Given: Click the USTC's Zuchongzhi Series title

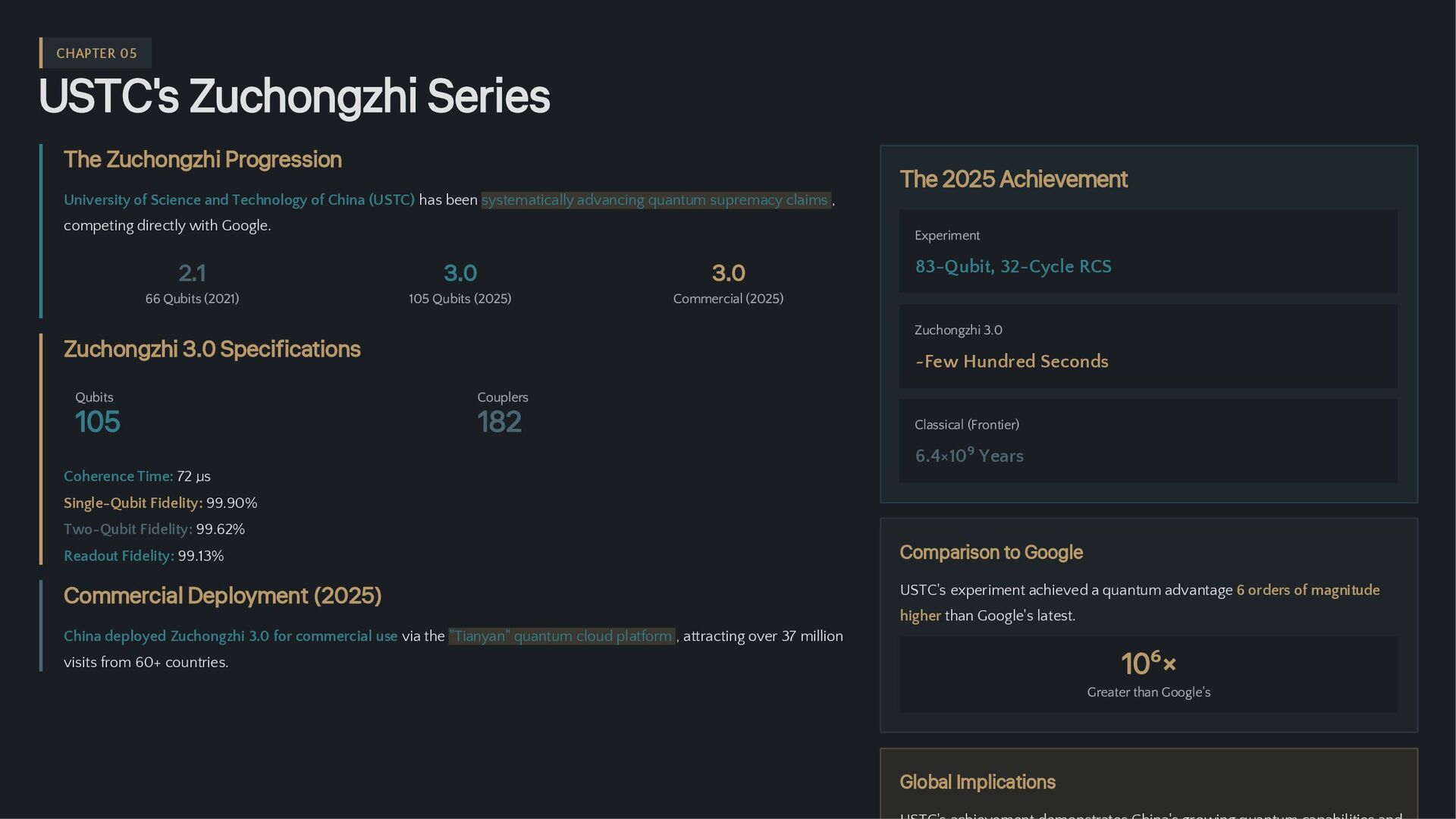Looking at the screenshot, I should pyautogui.click(x=293, y=96).
